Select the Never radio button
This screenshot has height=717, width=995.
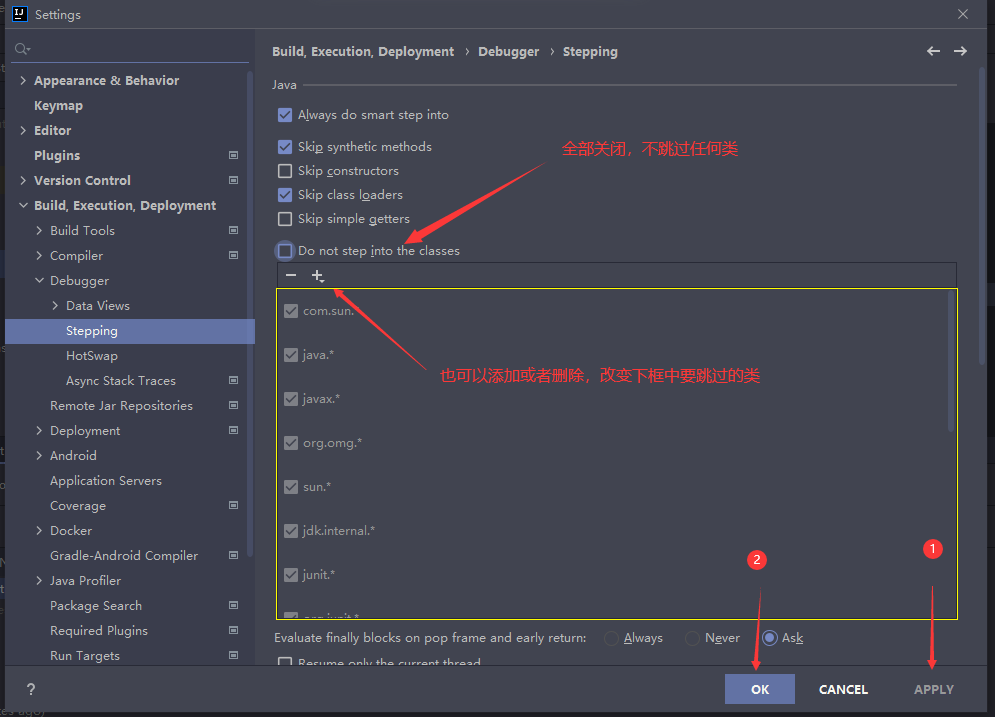coord(692,637)
